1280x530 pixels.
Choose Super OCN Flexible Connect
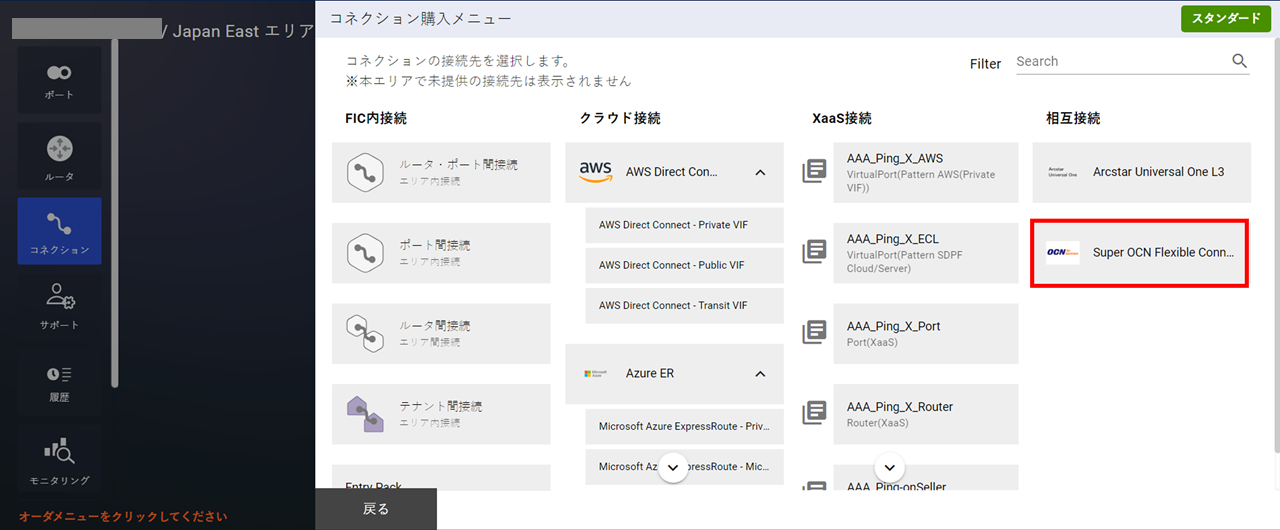[x=1140, y=253]
